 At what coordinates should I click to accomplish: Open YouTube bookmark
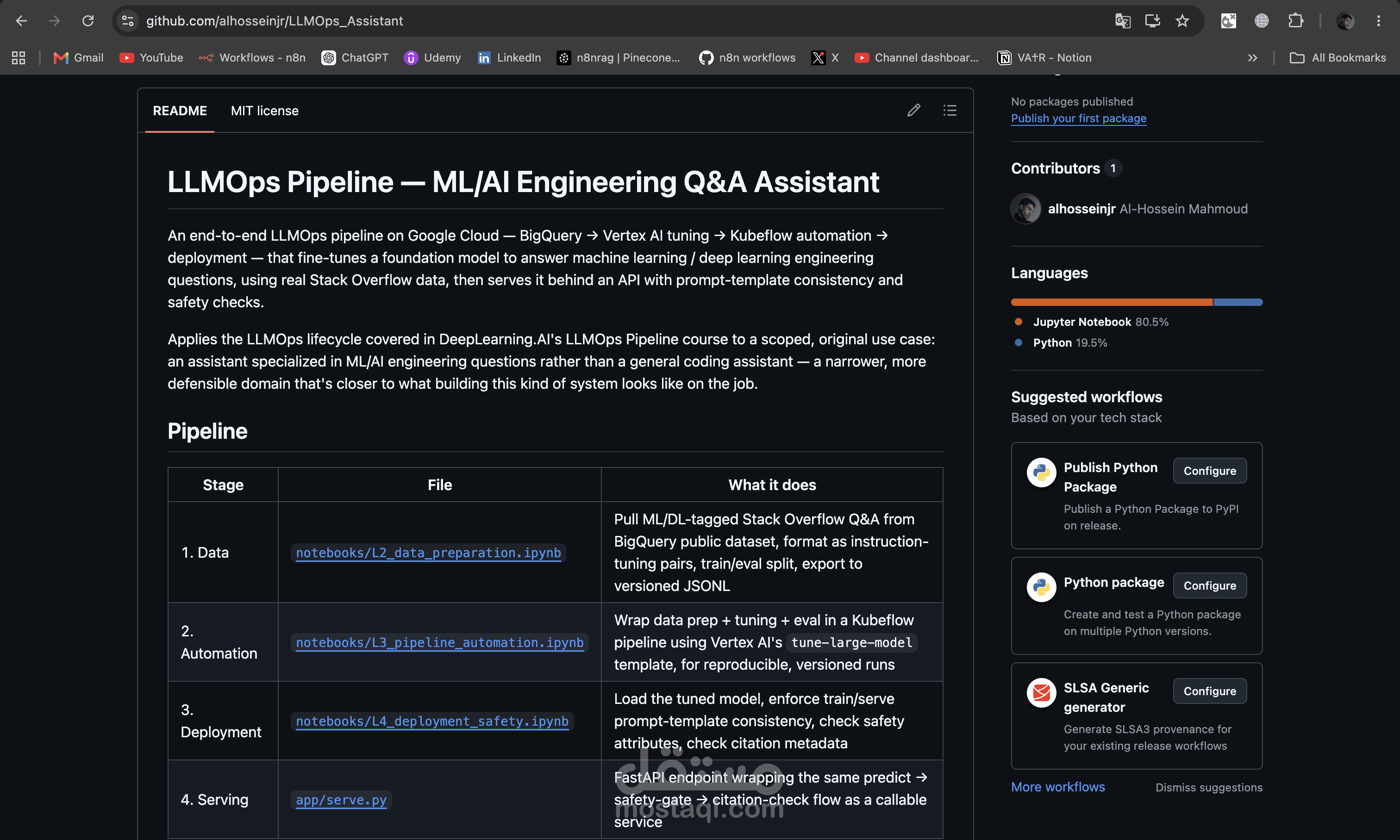point(151,58)
